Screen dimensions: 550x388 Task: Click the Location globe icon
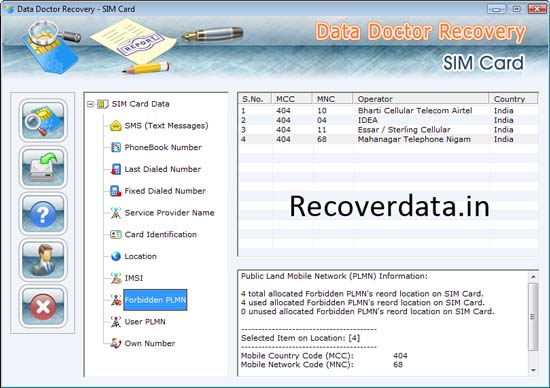click(x=116, y=256)
